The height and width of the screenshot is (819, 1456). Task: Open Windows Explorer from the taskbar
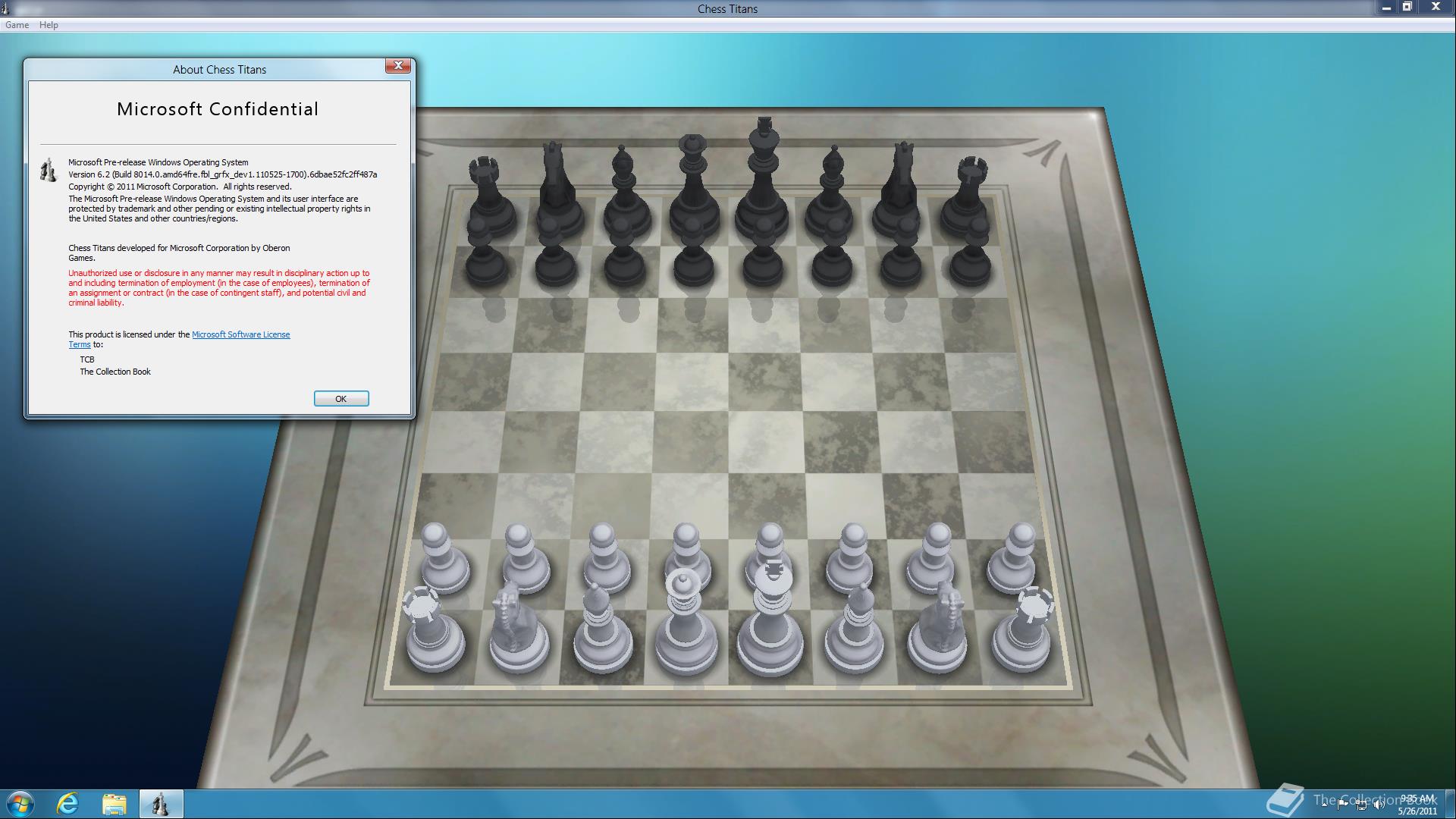(114, 804)
